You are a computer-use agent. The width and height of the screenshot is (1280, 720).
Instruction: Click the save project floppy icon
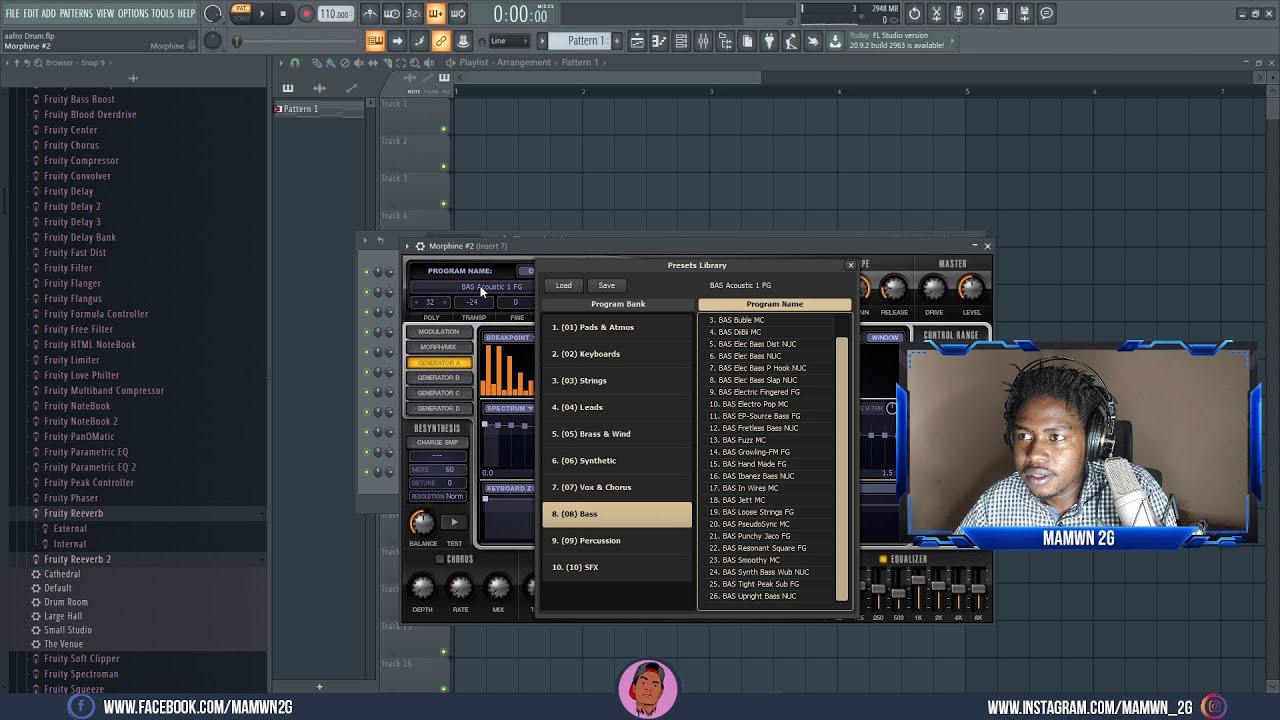pyautogui.click(x=1002, y=14)
